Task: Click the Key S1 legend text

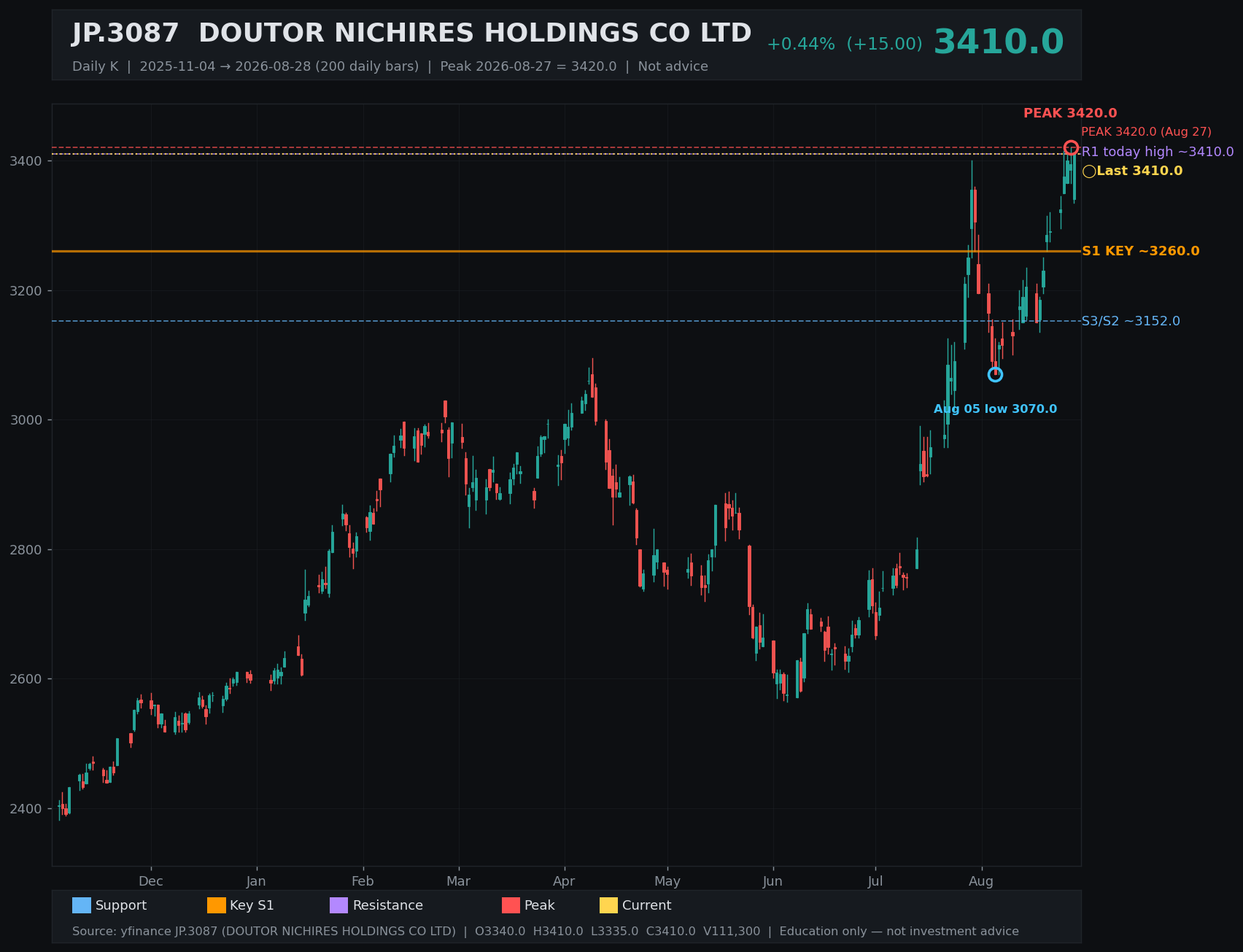Action: 252,905
